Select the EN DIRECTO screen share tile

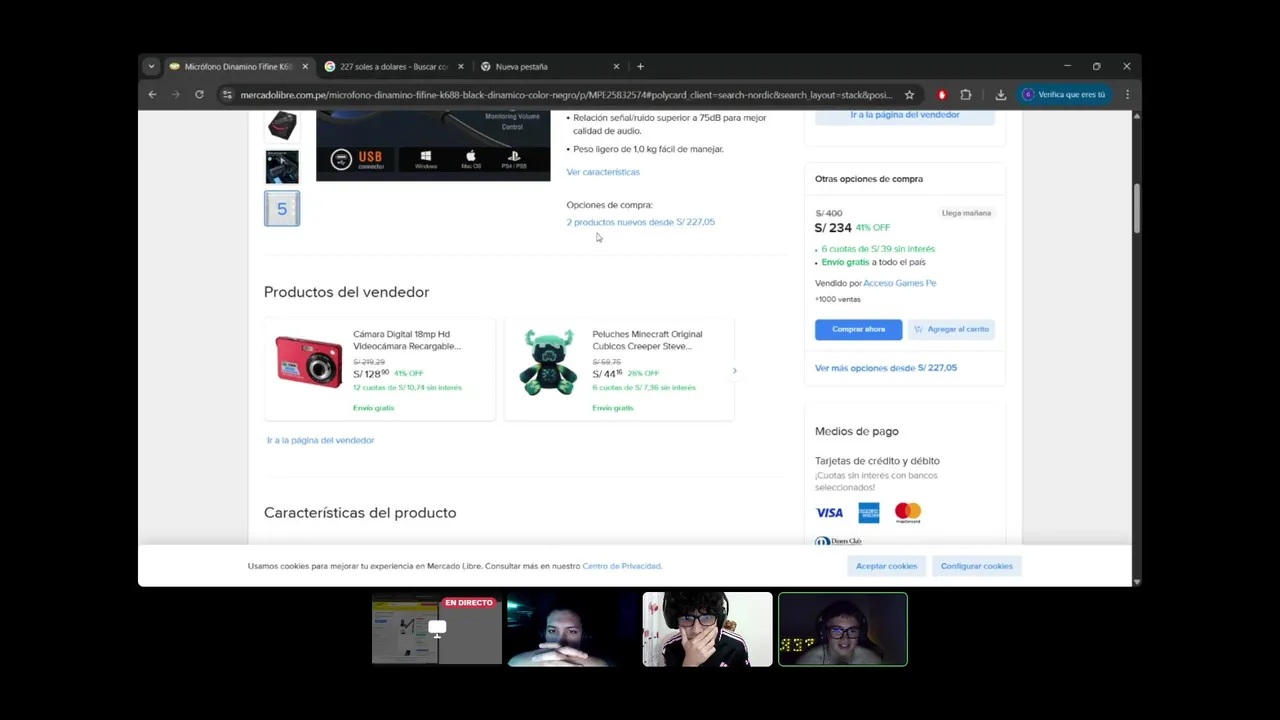pyautogui.click(x=437, y=629)
